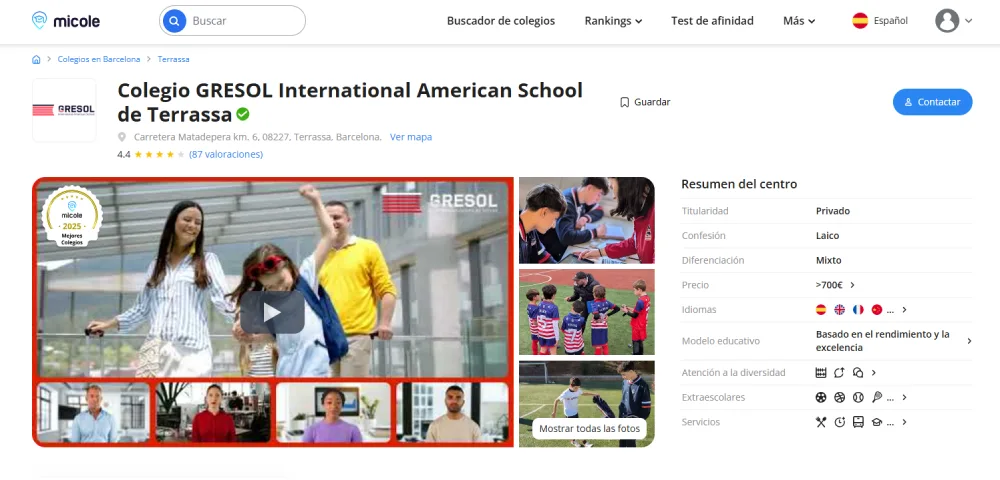Open the Rankings dropdown menu
Image resolution: width=1000 pixels, height=480 pixels.
click(613, 21)
